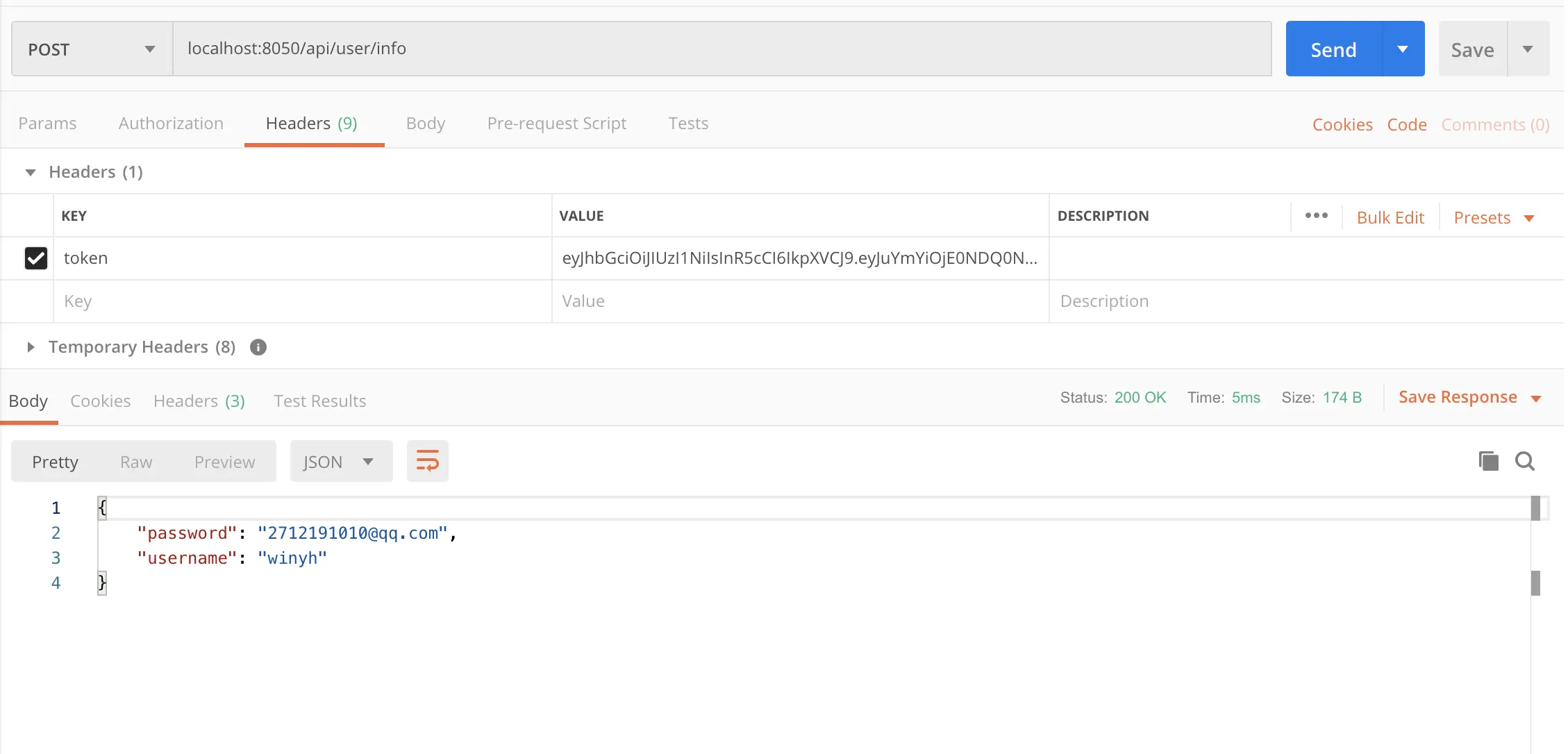
Task: Switch to the Authorization tab
Action: pos(171,124)
